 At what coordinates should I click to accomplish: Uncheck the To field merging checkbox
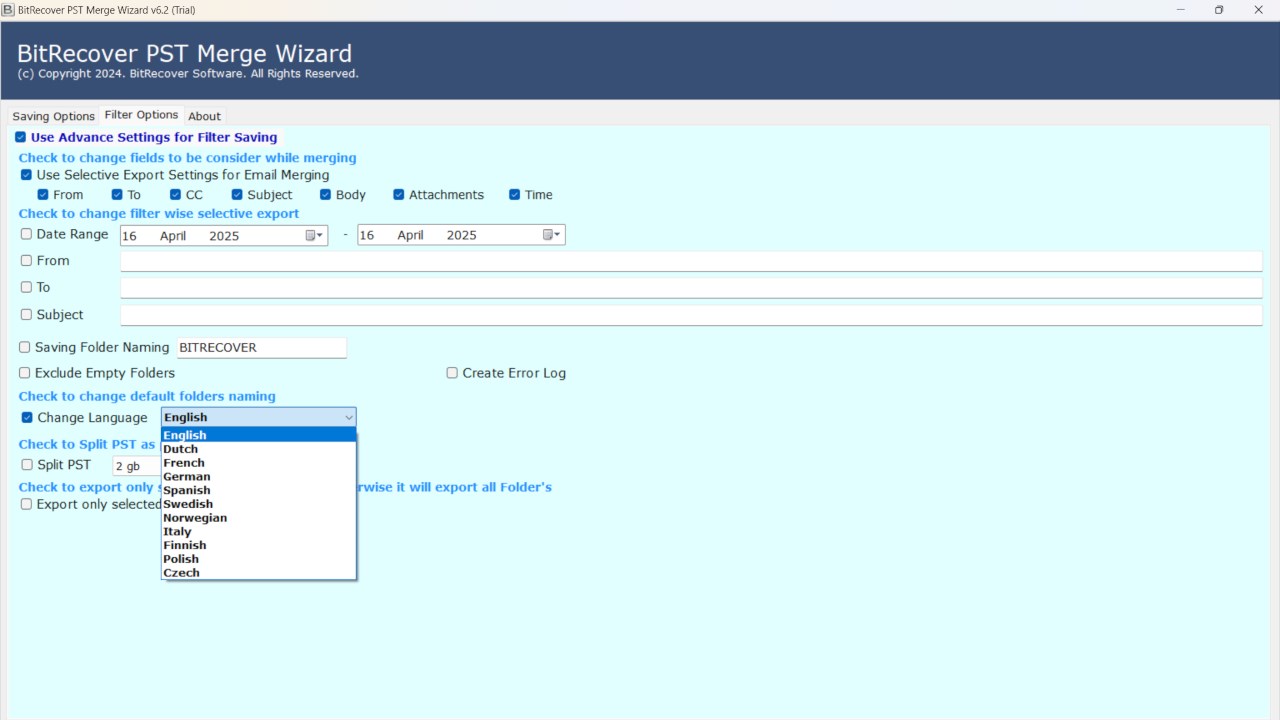(x=117, y=195)
